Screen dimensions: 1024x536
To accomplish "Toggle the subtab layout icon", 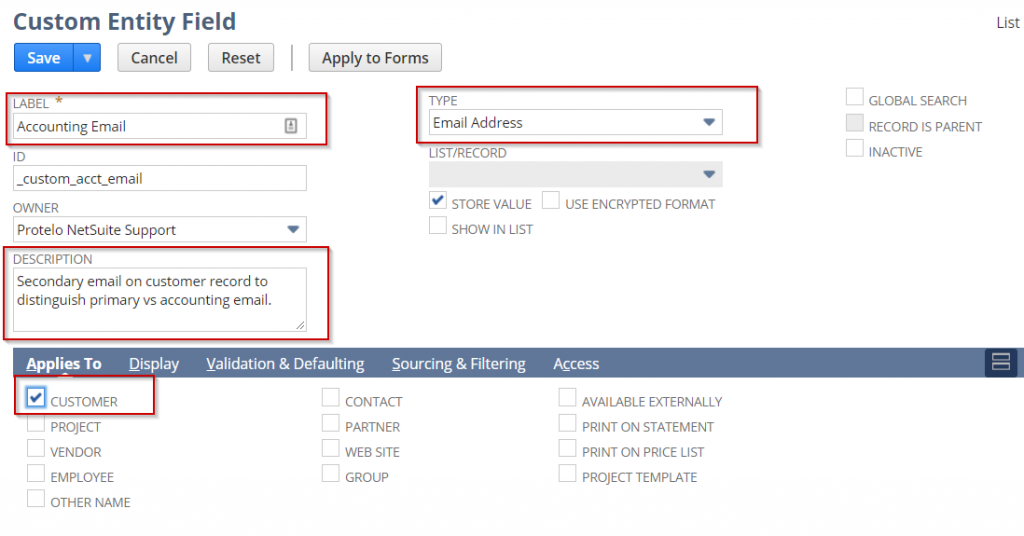I will coord(1001,363).
